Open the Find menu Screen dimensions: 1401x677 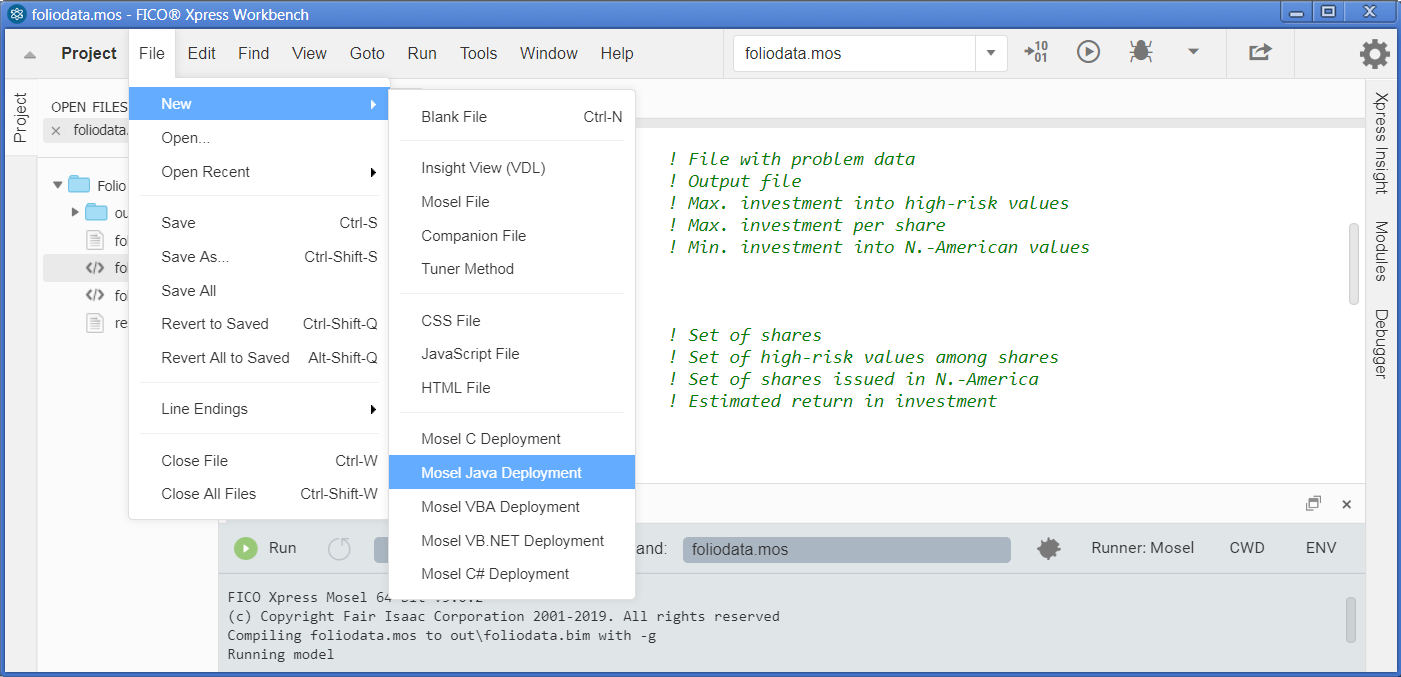click(x=253, y=53)
